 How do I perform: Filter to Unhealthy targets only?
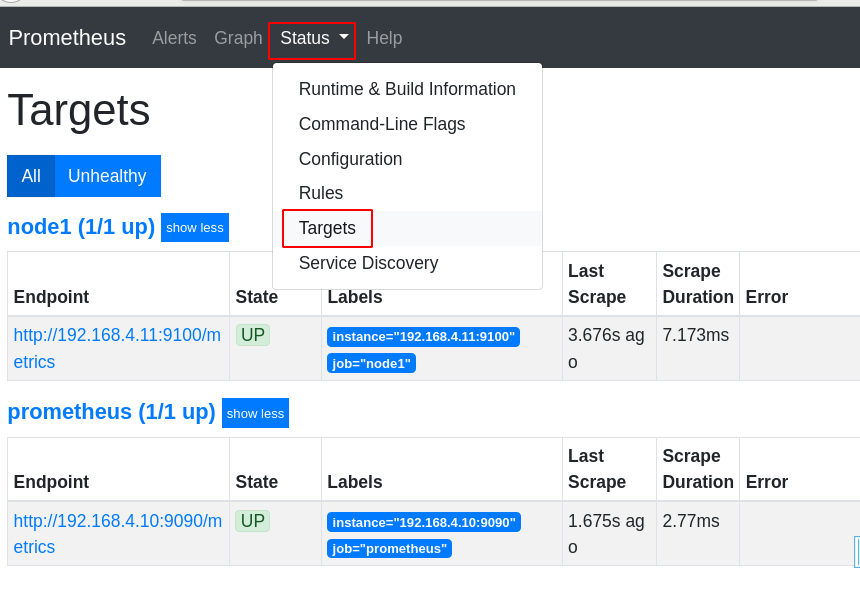(108, 176)
